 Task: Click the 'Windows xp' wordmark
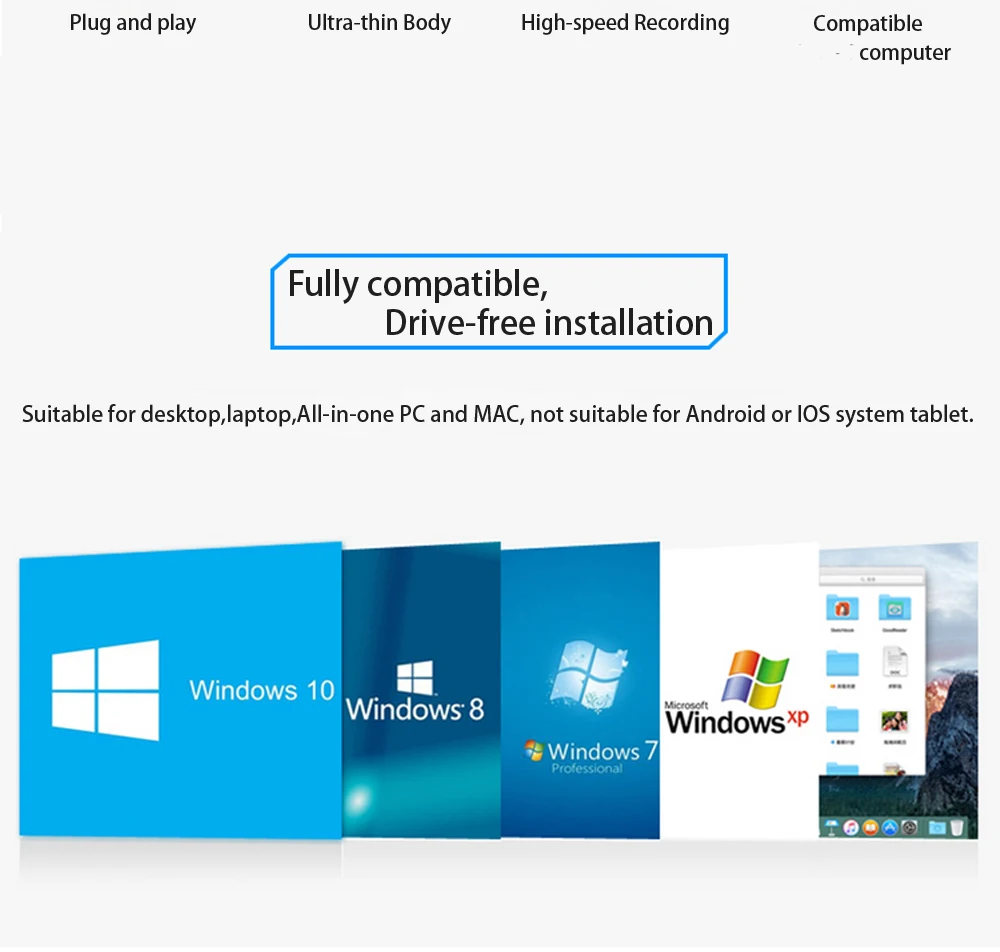[737, 721]
